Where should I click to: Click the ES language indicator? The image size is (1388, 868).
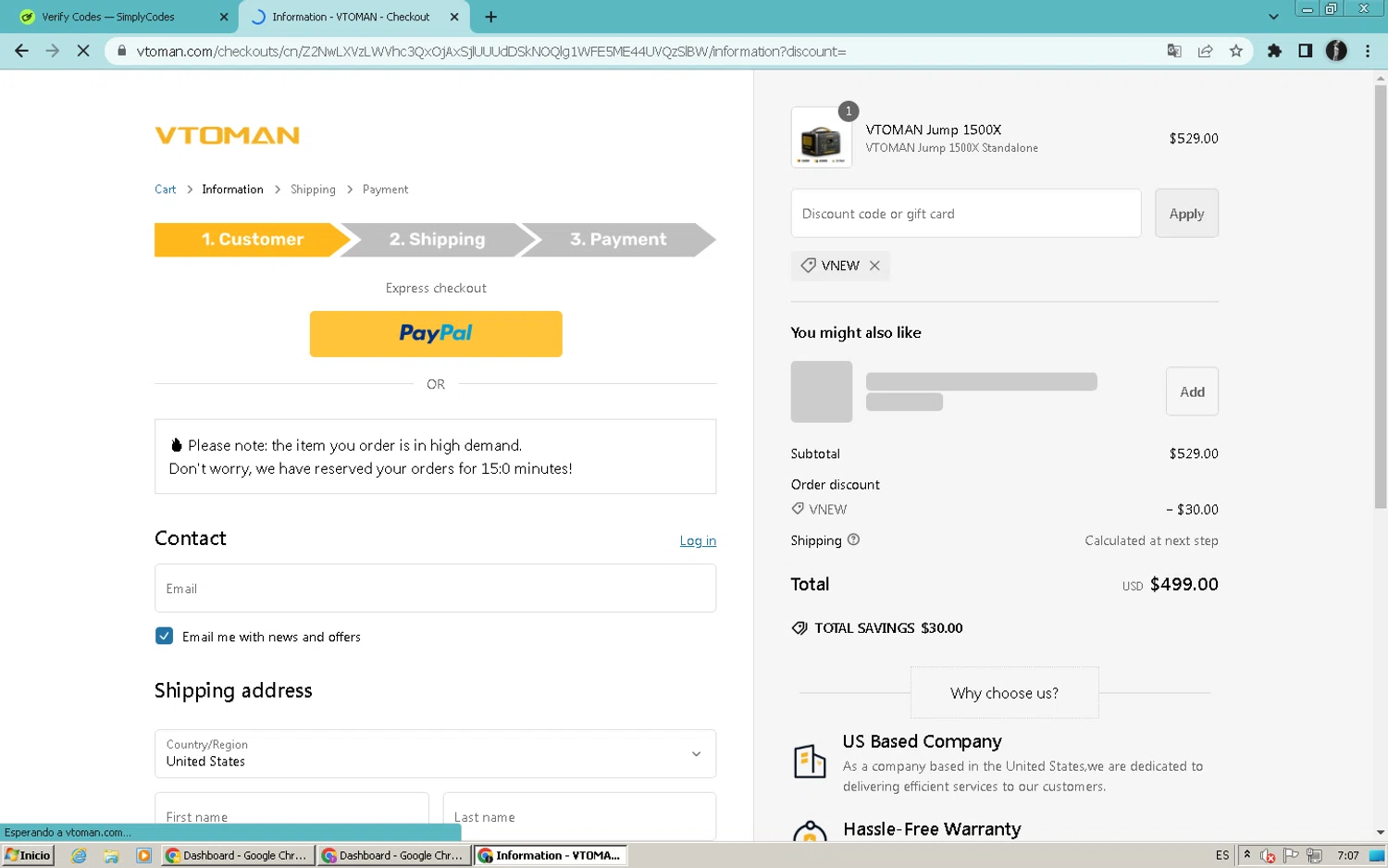click(x=1222, y=856)
